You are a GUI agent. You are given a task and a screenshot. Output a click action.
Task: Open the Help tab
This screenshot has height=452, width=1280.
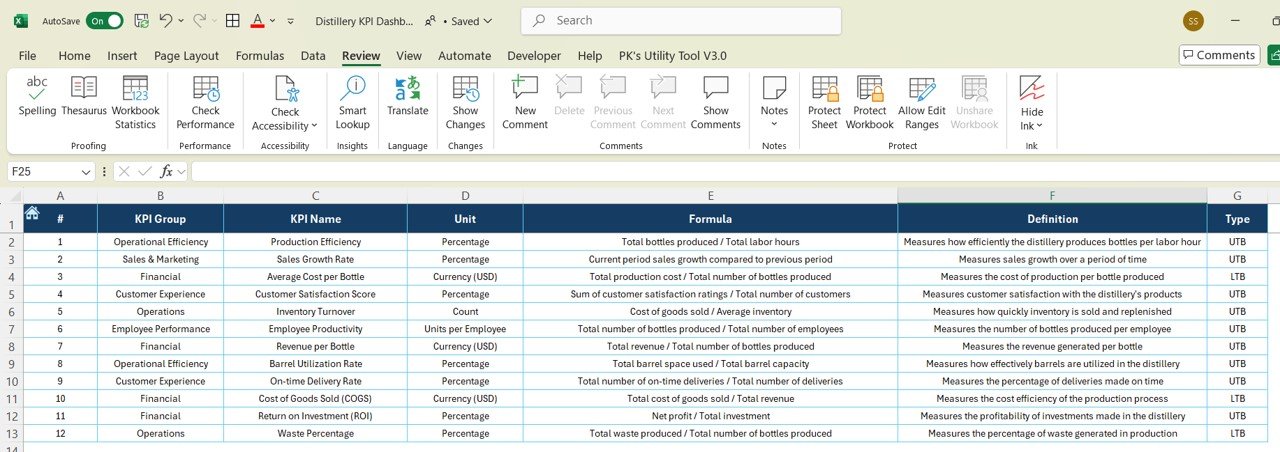click(x=590, y=56)
